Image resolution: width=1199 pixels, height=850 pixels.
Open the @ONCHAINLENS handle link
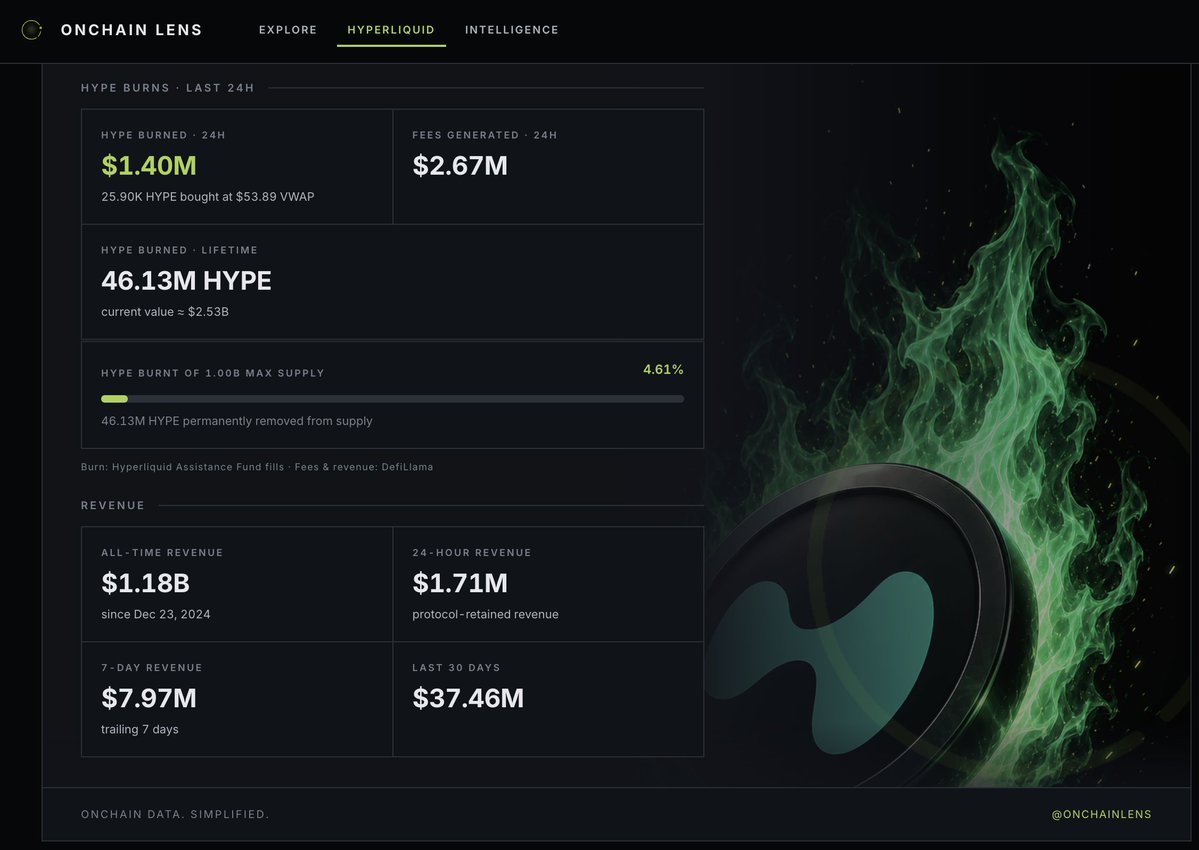click(x=1101, y=814)
